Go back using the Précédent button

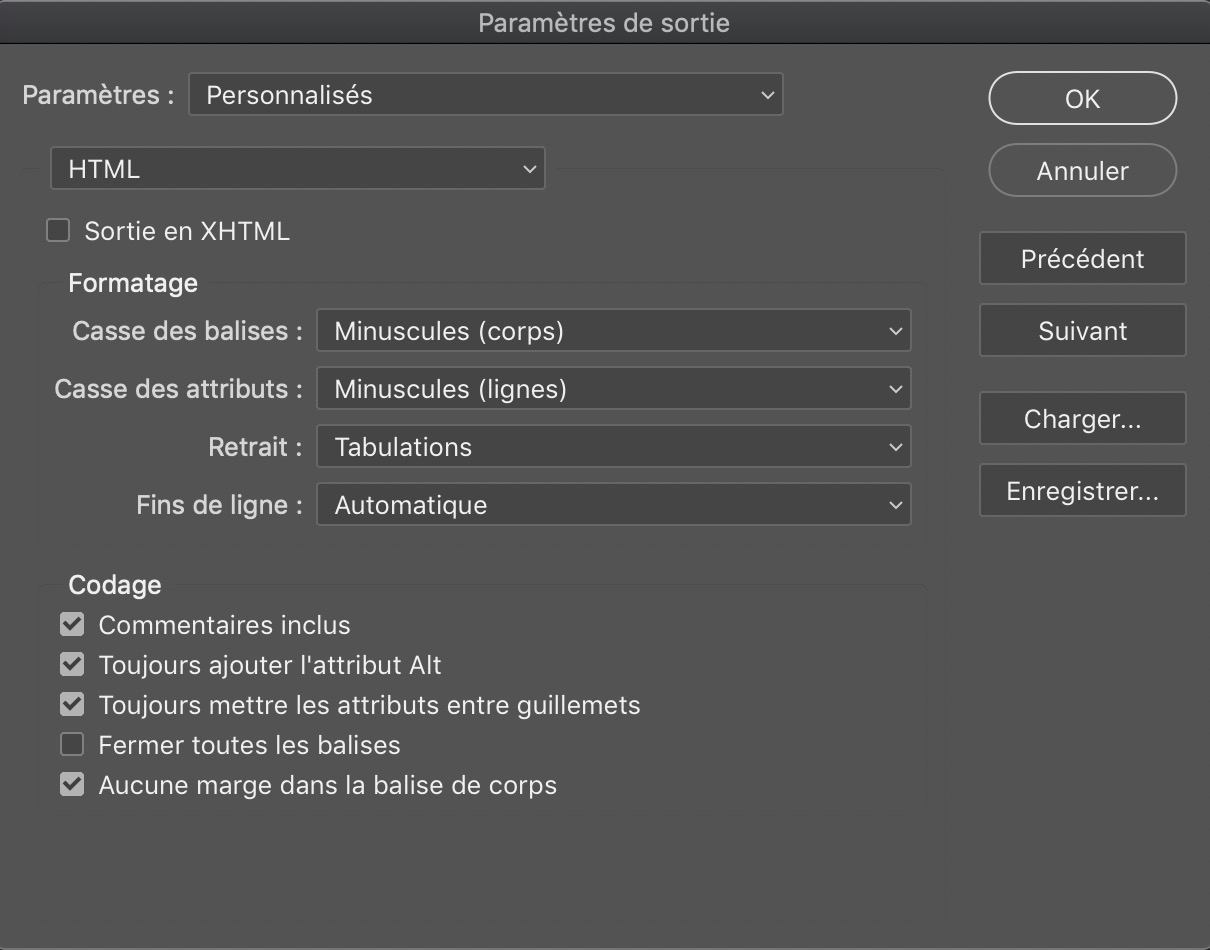[1082, 258]
